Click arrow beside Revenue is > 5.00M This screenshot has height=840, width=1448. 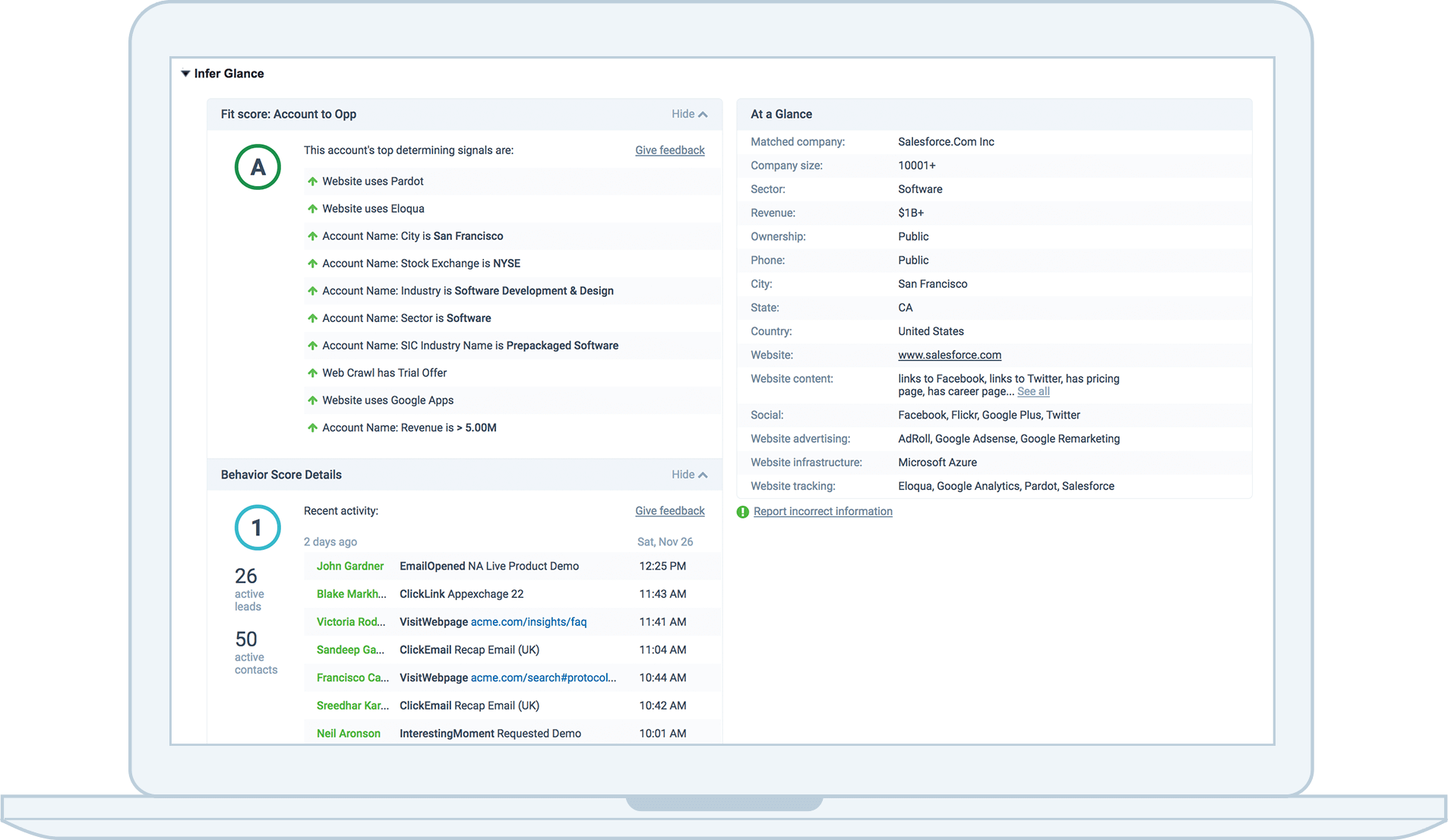click(312, 428)
